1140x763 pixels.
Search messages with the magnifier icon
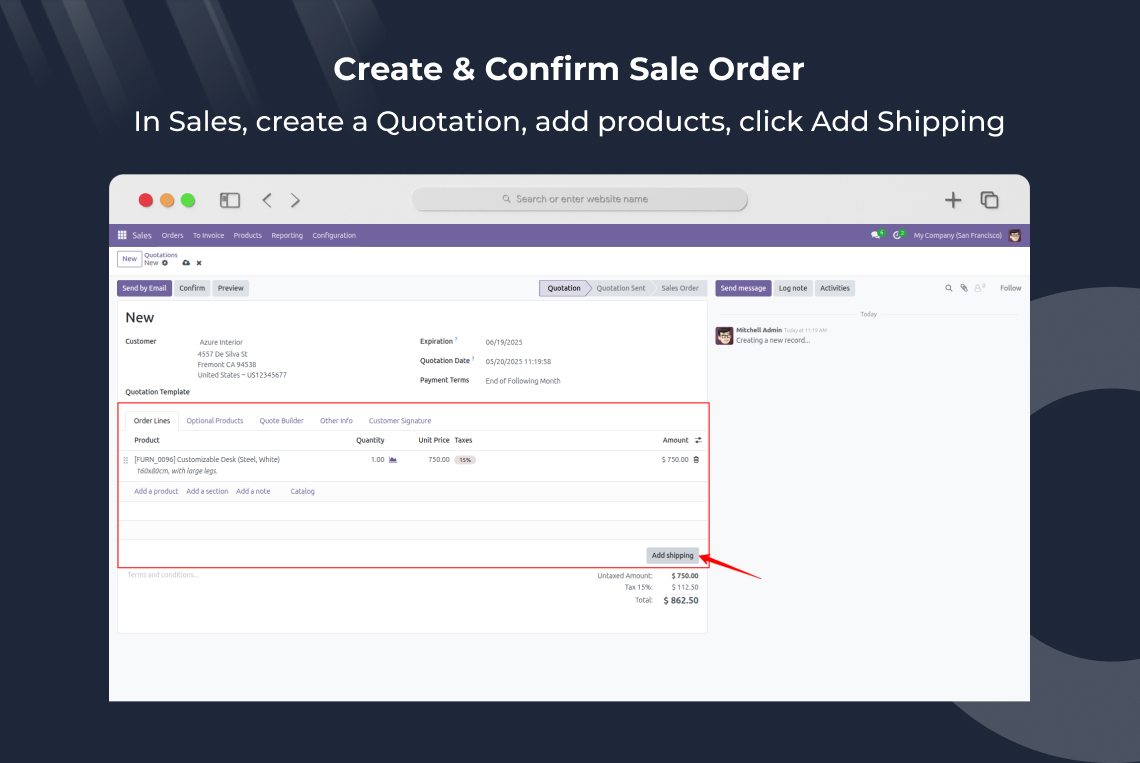[948, 288]
